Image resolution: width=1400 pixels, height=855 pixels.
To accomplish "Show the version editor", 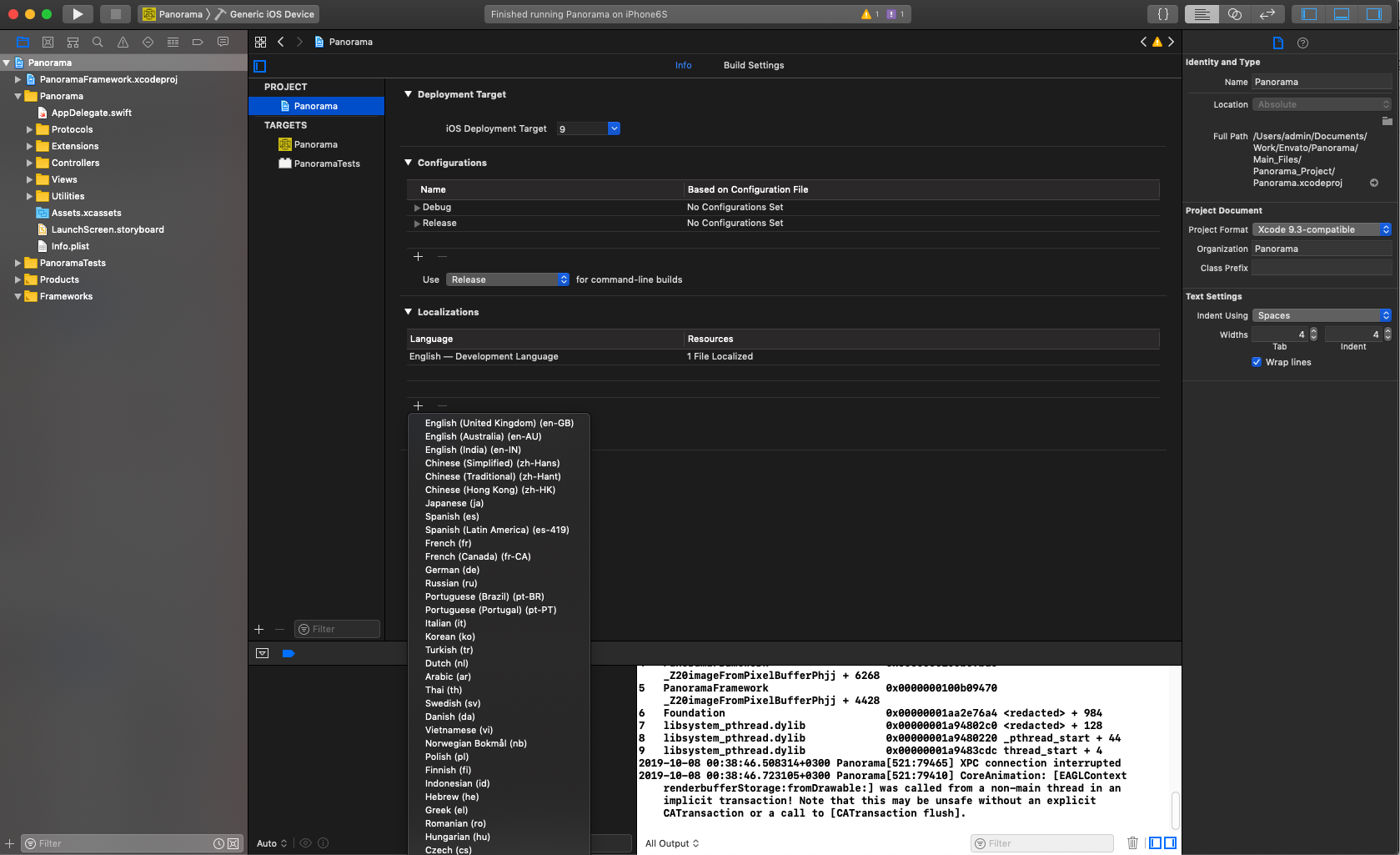I will click(x=1267, y=14).
